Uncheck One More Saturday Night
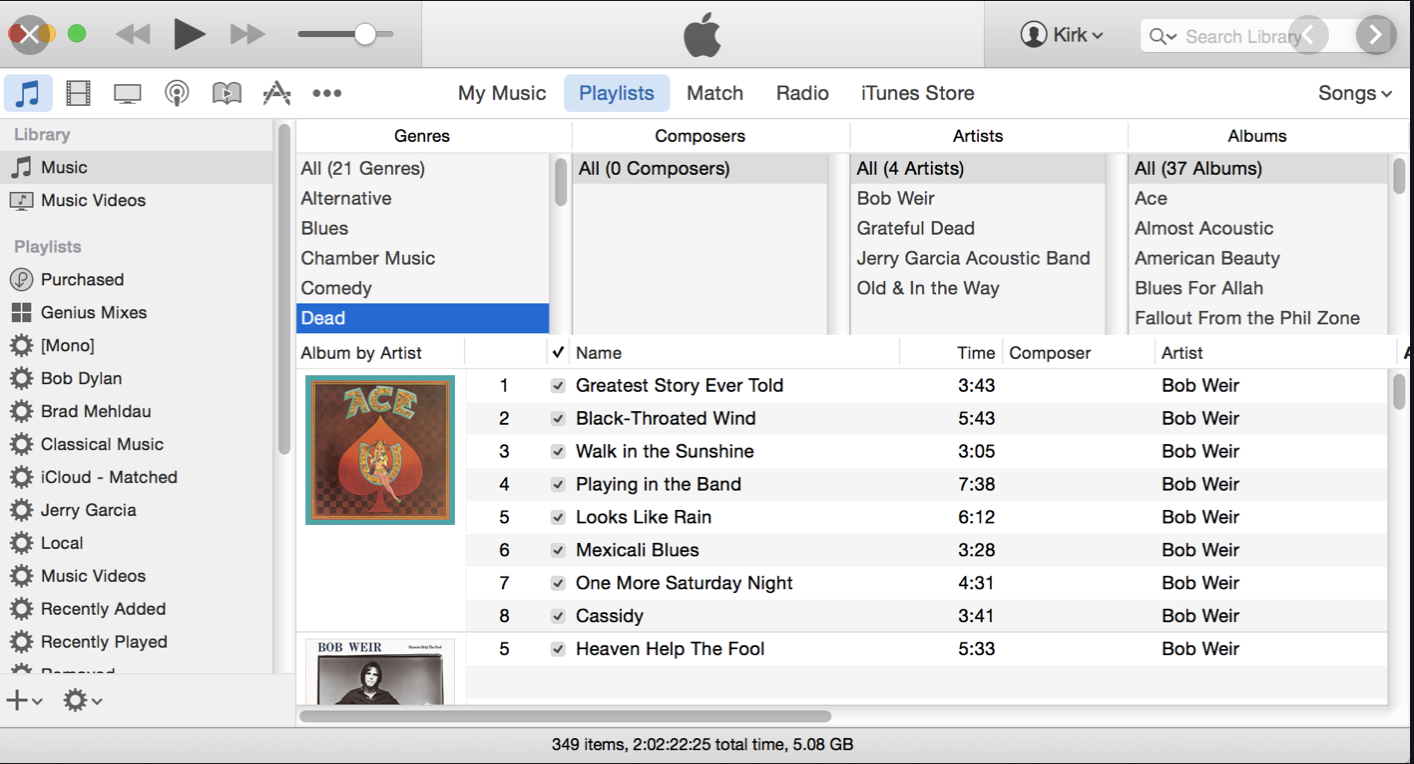 tap(558, 583)
